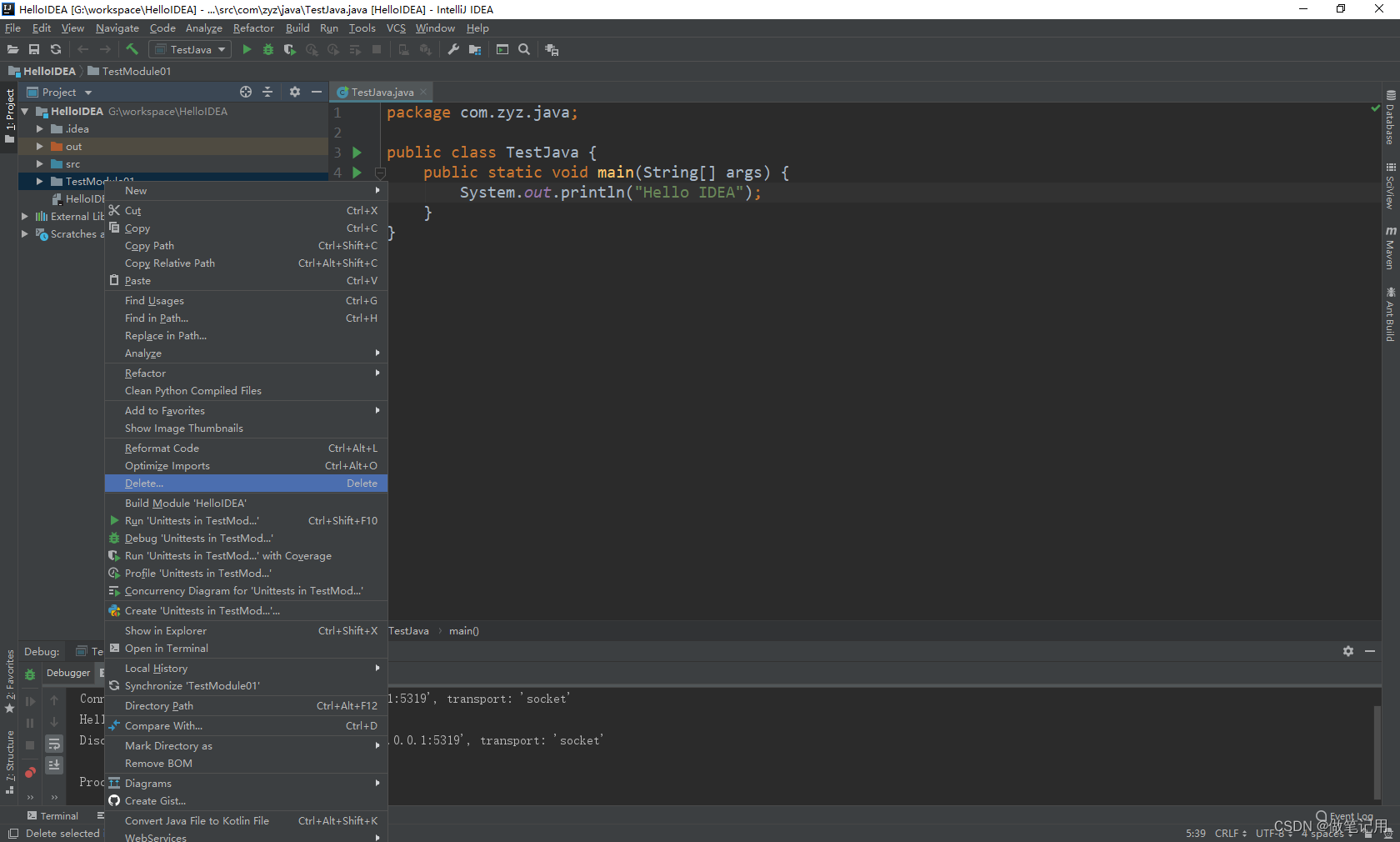Click CRLF line separator in status bar
Screen dimensions: 1400x842
pyautogui.click(x=1231, y=834)
